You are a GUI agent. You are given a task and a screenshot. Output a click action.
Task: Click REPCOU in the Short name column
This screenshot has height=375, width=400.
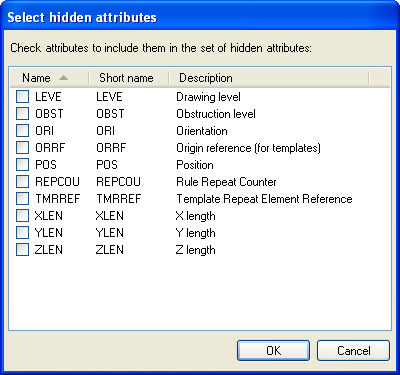click(x=118, y=182)
